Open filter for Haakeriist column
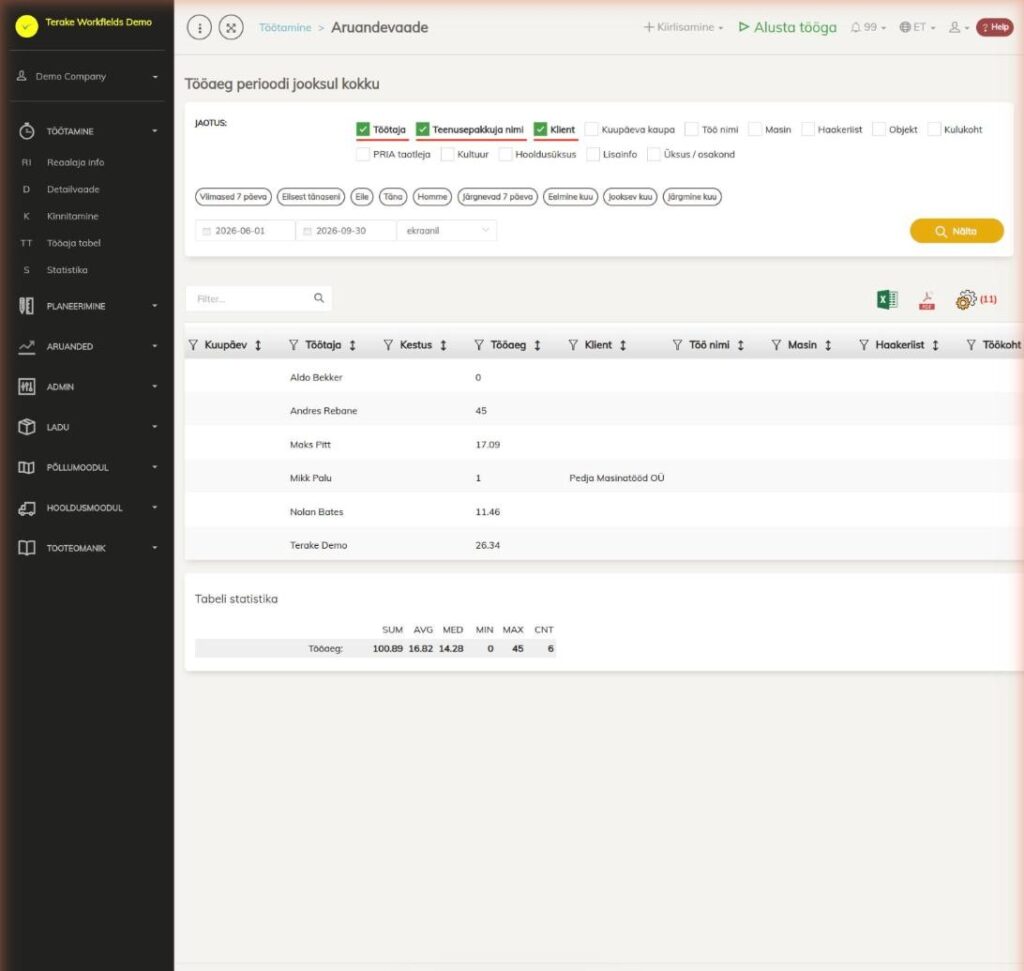This screenshot has height=971, width=1024. pos(863,345)
